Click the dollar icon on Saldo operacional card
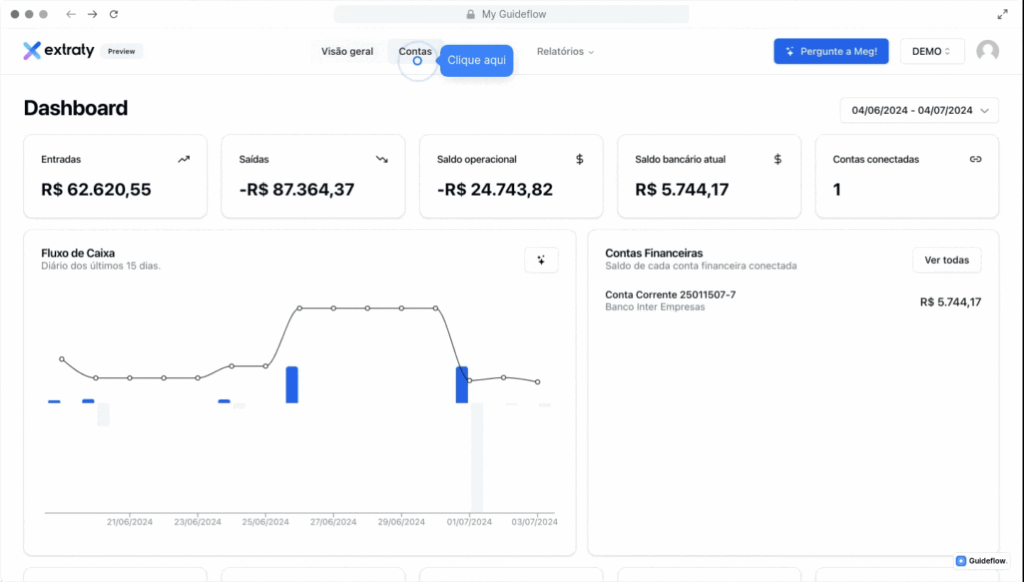The height and width of the screenshot is (582, 1024). (580, 159)
